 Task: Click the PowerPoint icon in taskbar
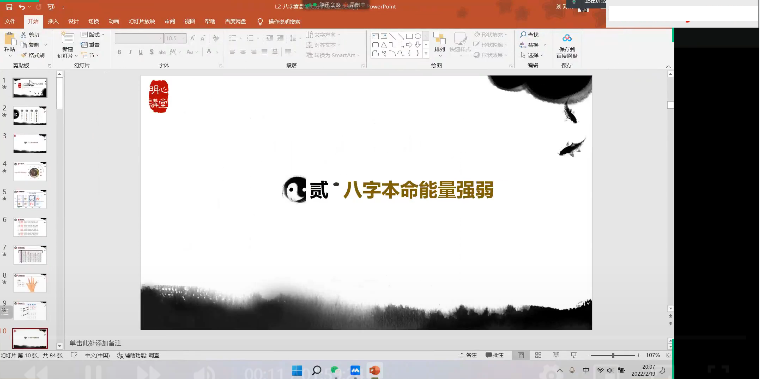374,371
